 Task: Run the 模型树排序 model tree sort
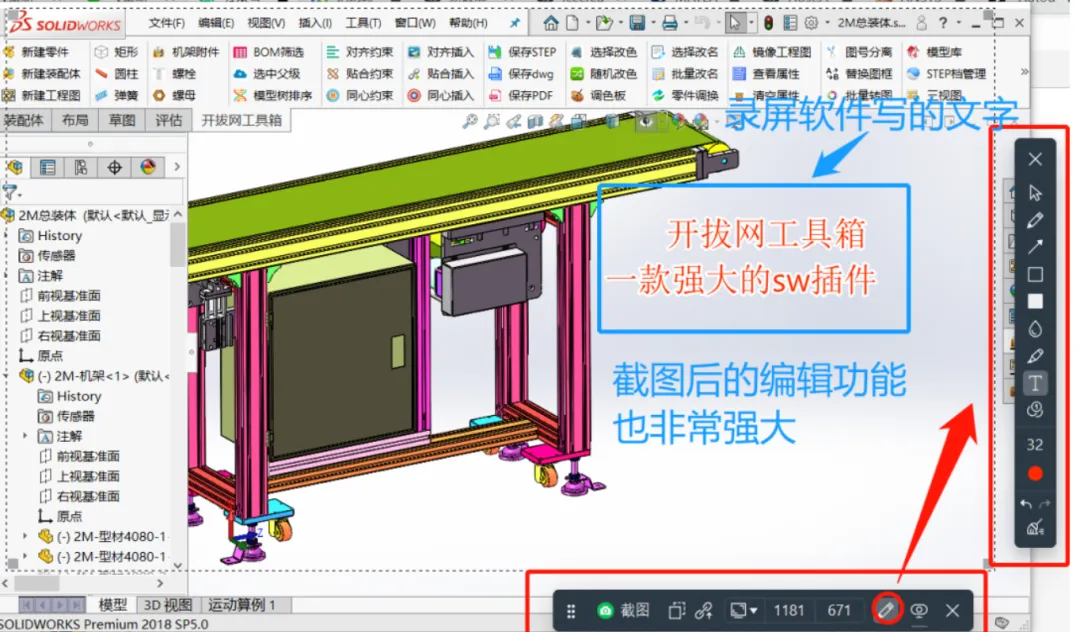point(272,95)
